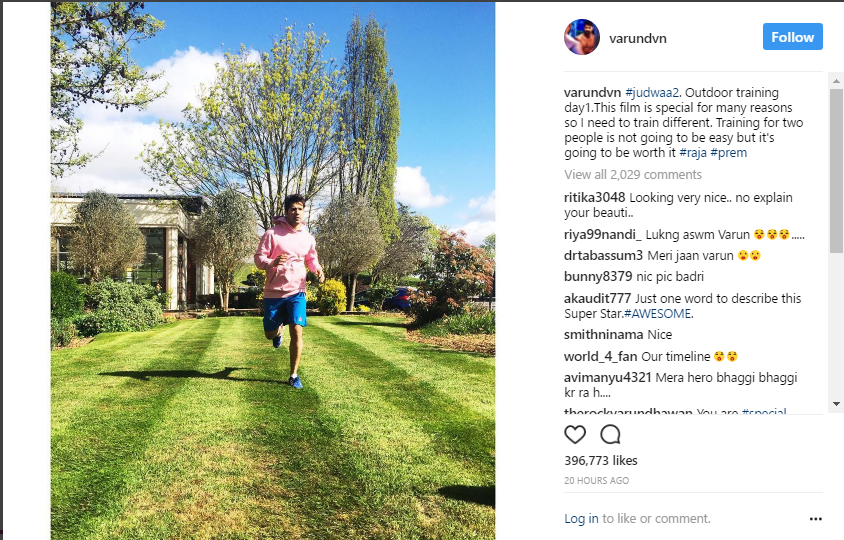
Task: Click the comments scrollbar thumb
Action: tap(836, 170)
